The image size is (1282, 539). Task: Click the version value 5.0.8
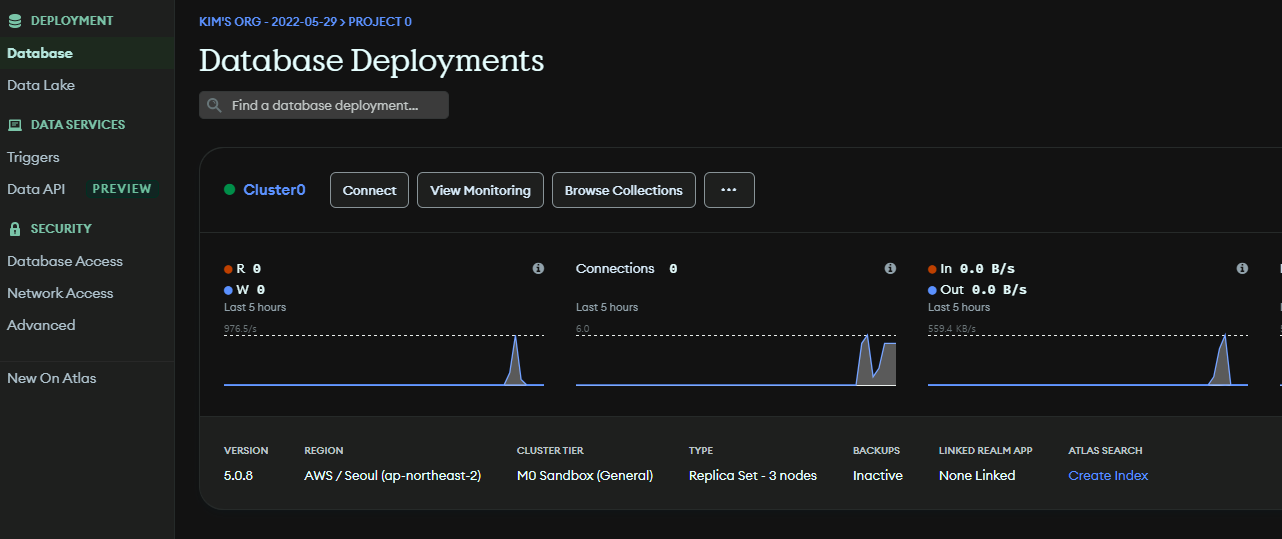tap(238, 476)
